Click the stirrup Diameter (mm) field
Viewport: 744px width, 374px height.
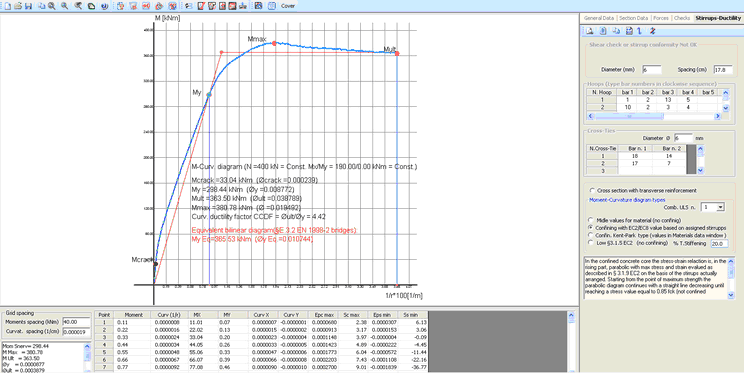651,70
